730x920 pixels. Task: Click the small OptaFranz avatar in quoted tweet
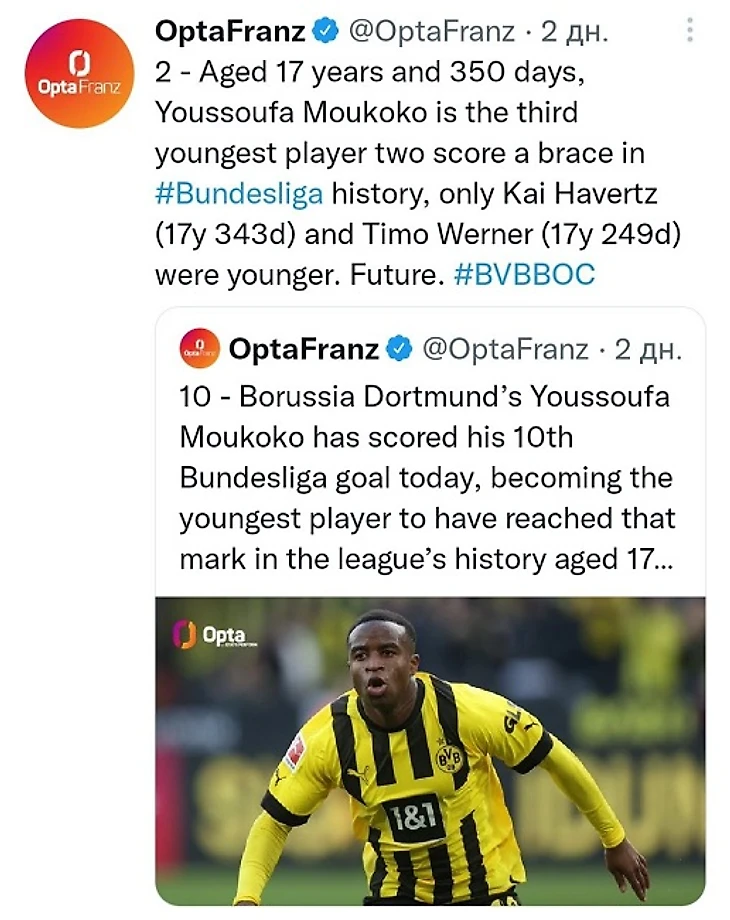200,349
